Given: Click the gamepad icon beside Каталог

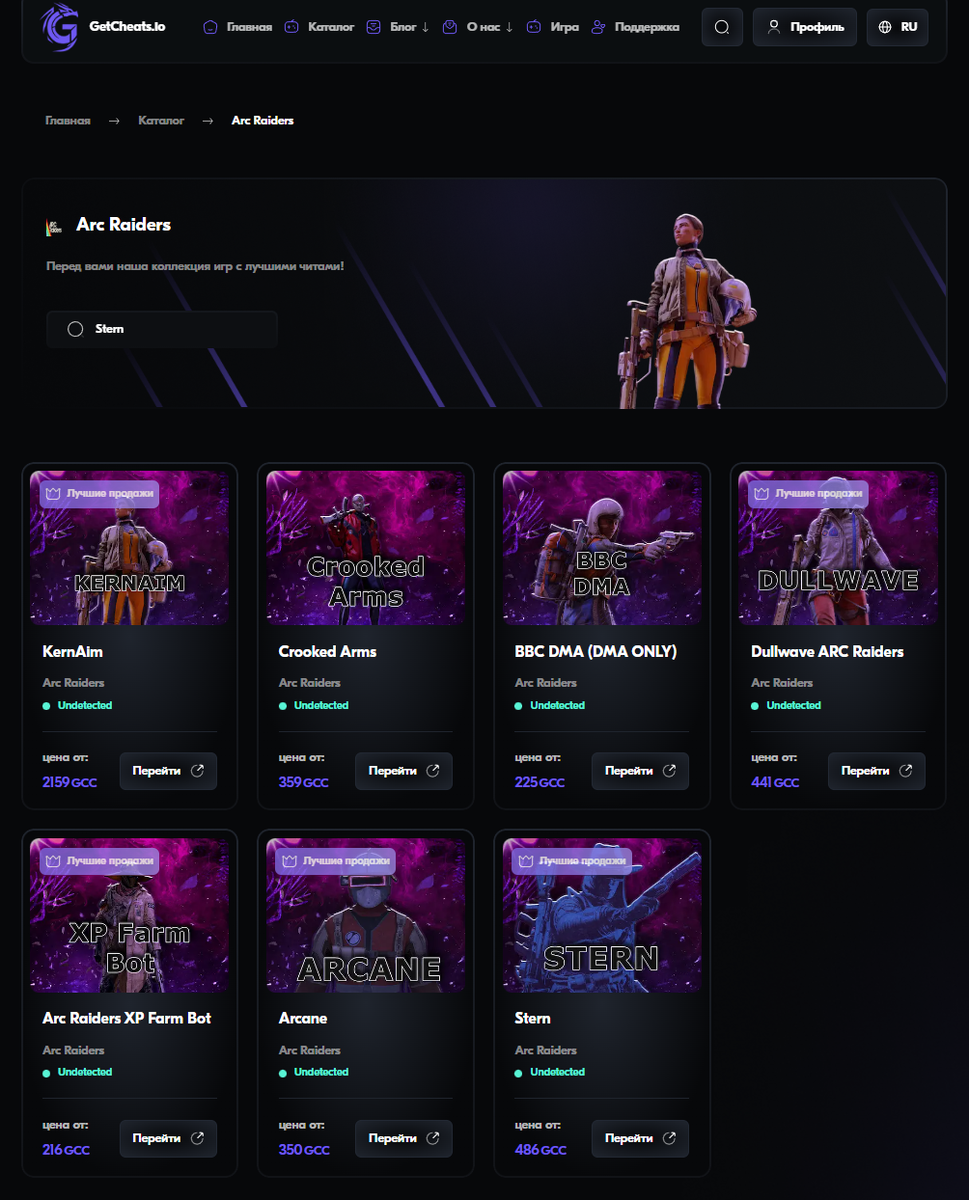Looking at the screenshot, I should click(x=292, y=27).
